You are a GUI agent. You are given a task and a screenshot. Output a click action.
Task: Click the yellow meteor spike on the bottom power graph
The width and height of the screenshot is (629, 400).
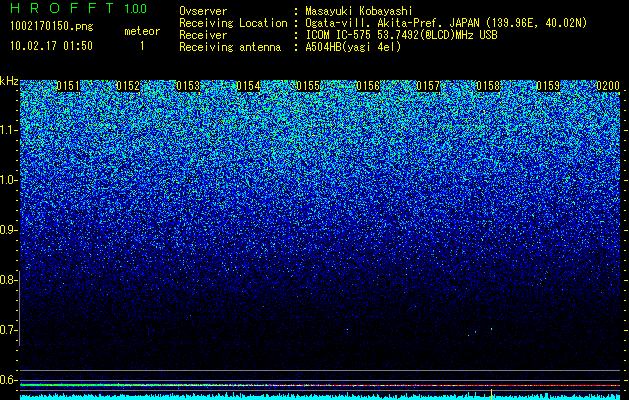pyautogui.click(x=491, y=394)
